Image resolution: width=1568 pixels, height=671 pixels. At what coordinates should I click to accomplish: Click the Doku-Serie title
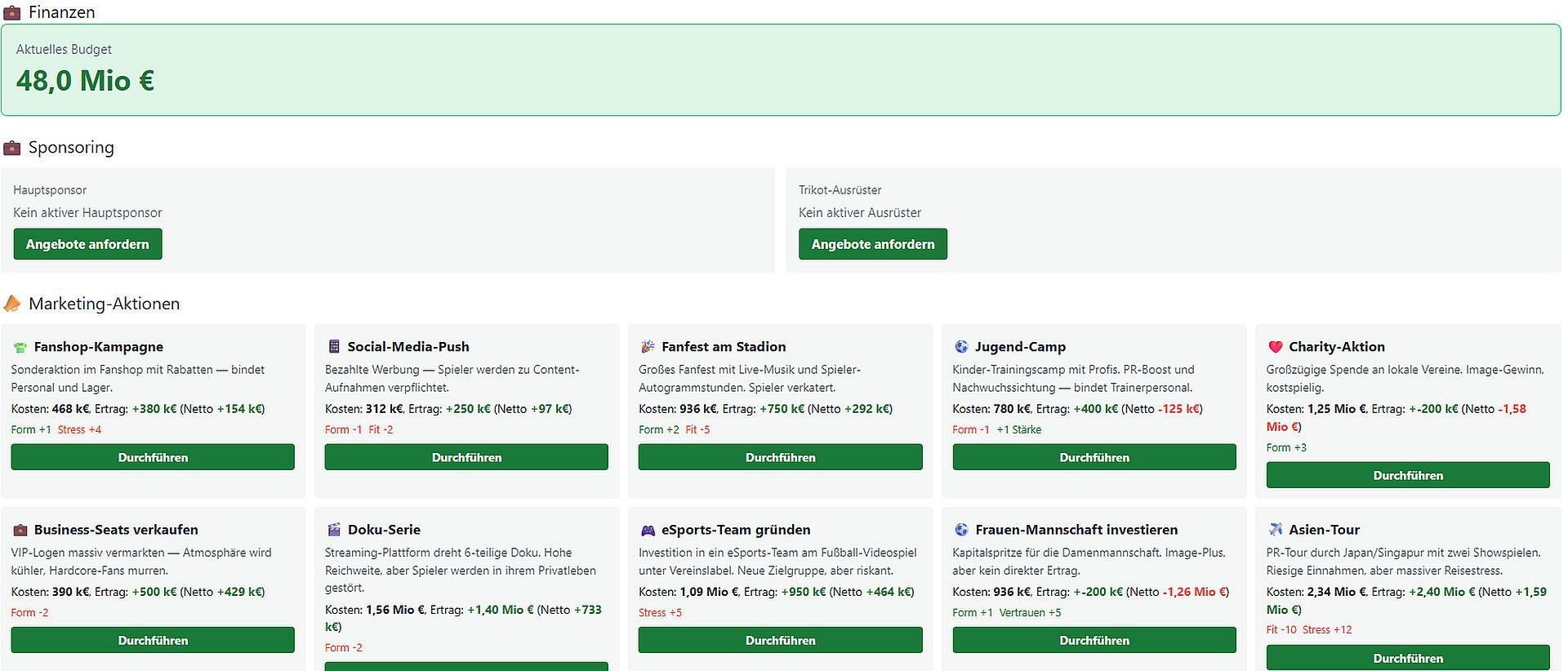pyautogui.click(x=384, y=530)
